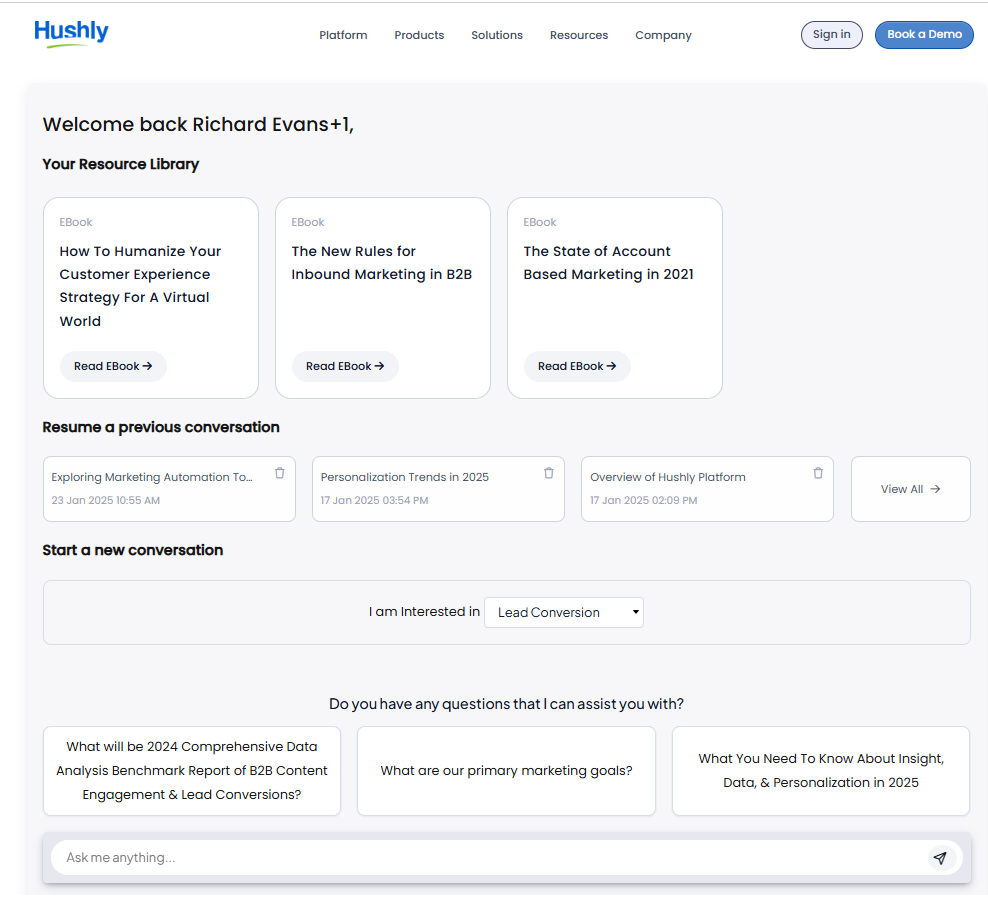The width and height of the screenshot is (988, 898).
Task: Ask What are our primary marketing goals
Action: pos(506,771)
